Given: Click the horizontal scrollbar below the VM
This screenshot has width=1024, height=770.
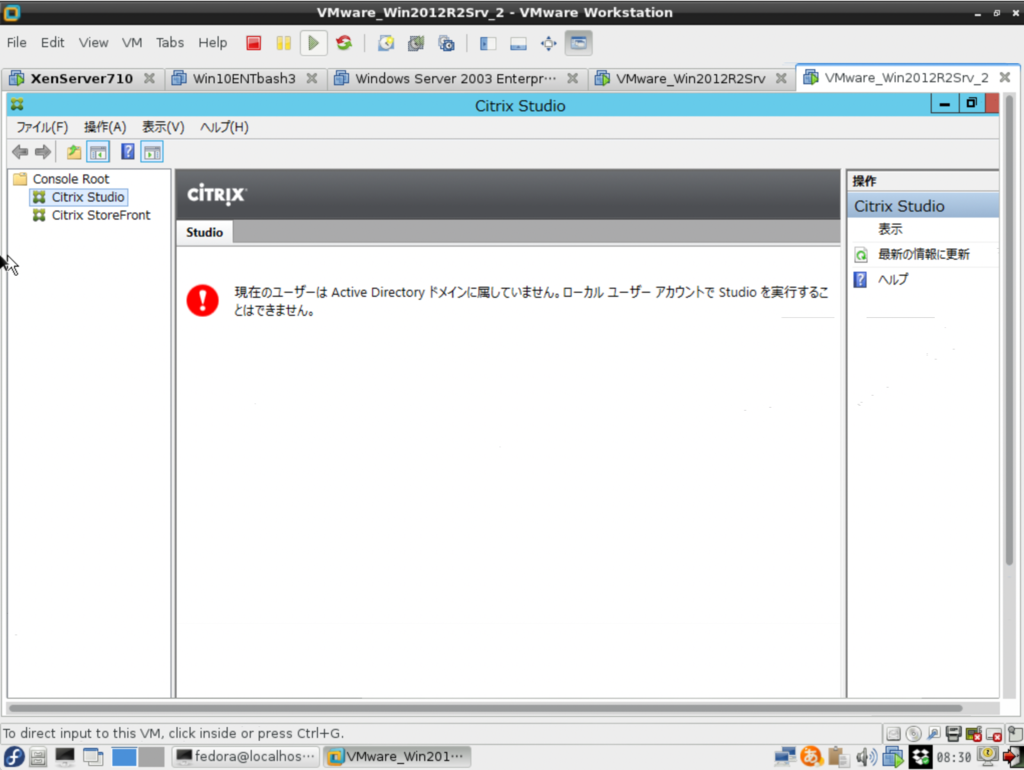Looking at the screenshot, I should coord(485,708).
